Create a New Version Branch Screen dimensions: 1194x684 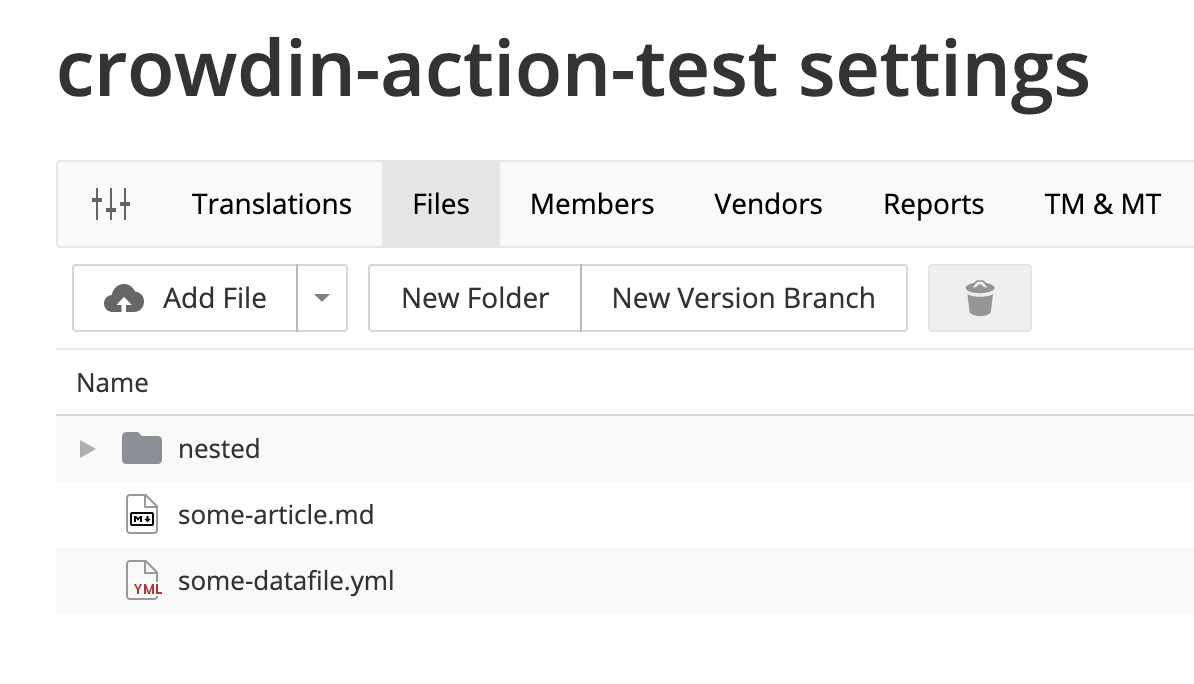[x=743, y=298]
